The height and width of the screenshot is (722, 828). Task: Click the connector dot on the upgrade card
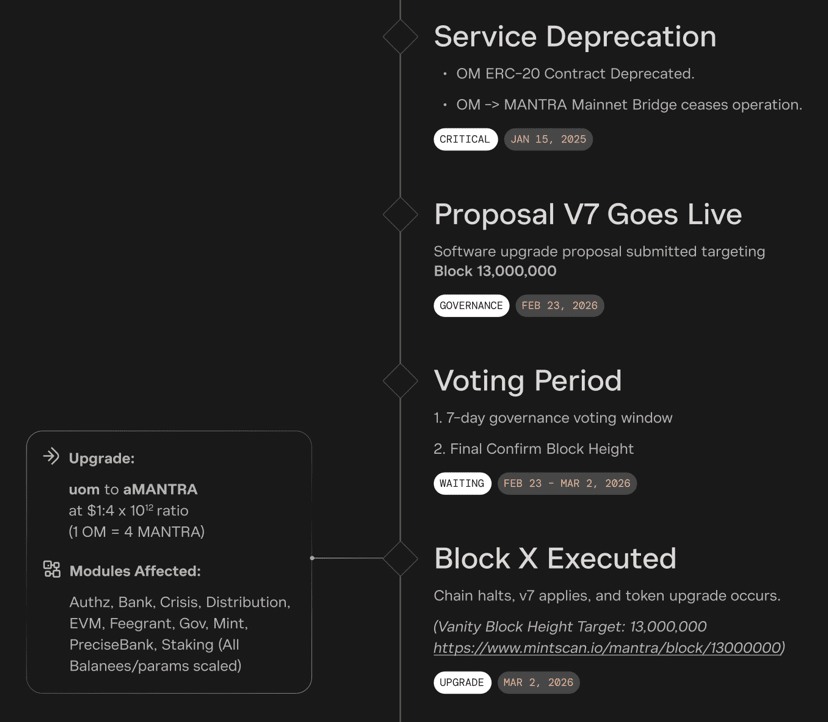click(x=313, y=558)
